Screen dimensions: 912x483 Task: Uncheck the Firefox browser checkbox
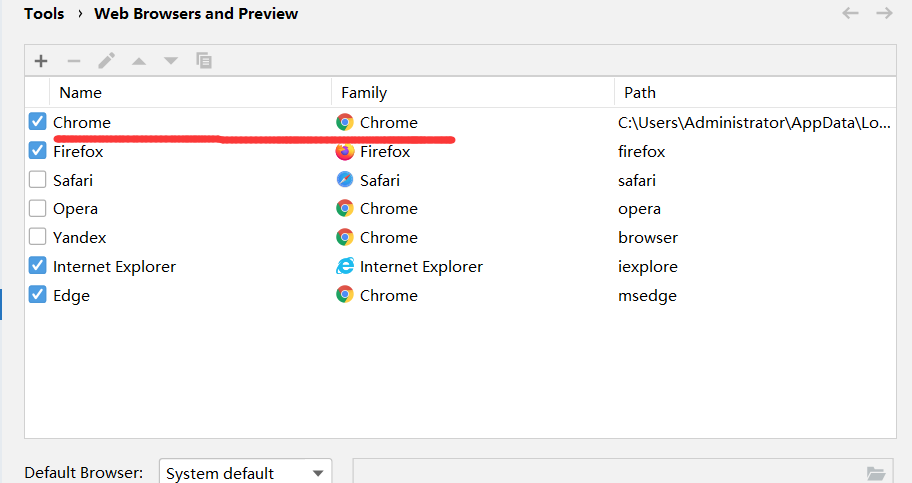pyautogui.click(x=38, y=151)
